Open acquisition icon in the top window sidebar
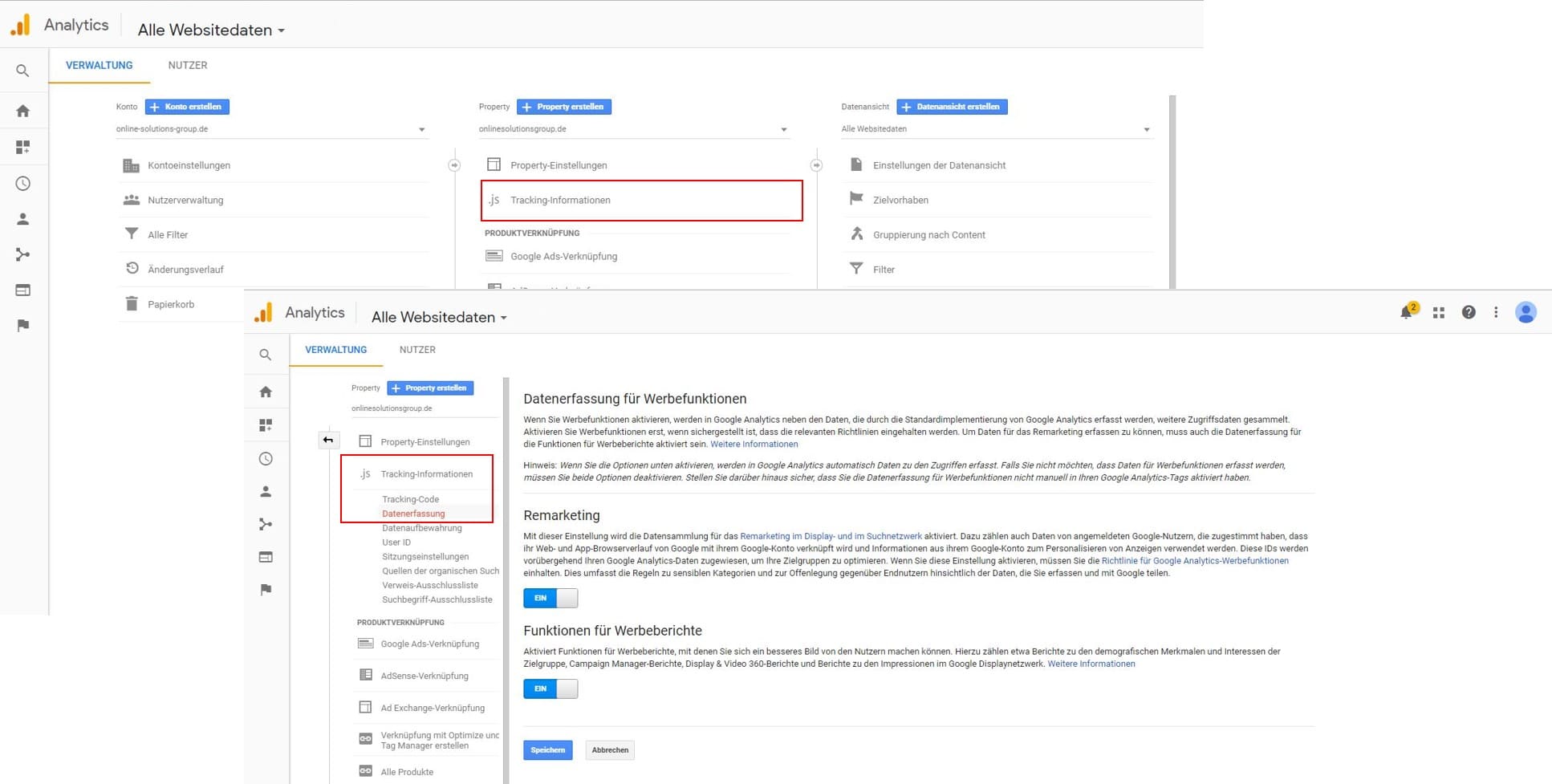 [22, 254]
